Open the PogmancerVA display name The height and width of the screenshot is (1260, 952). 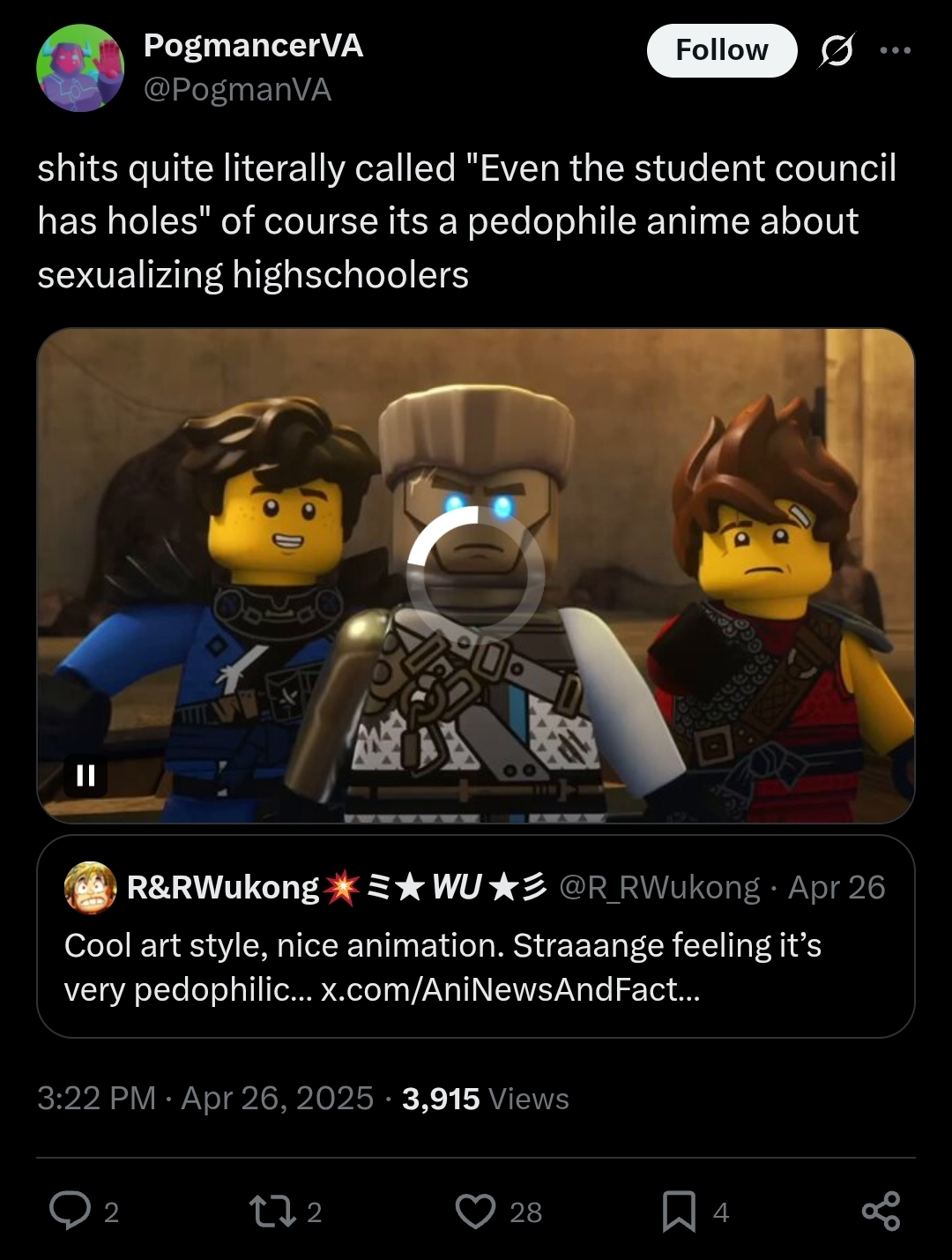(x=253, y=46)
